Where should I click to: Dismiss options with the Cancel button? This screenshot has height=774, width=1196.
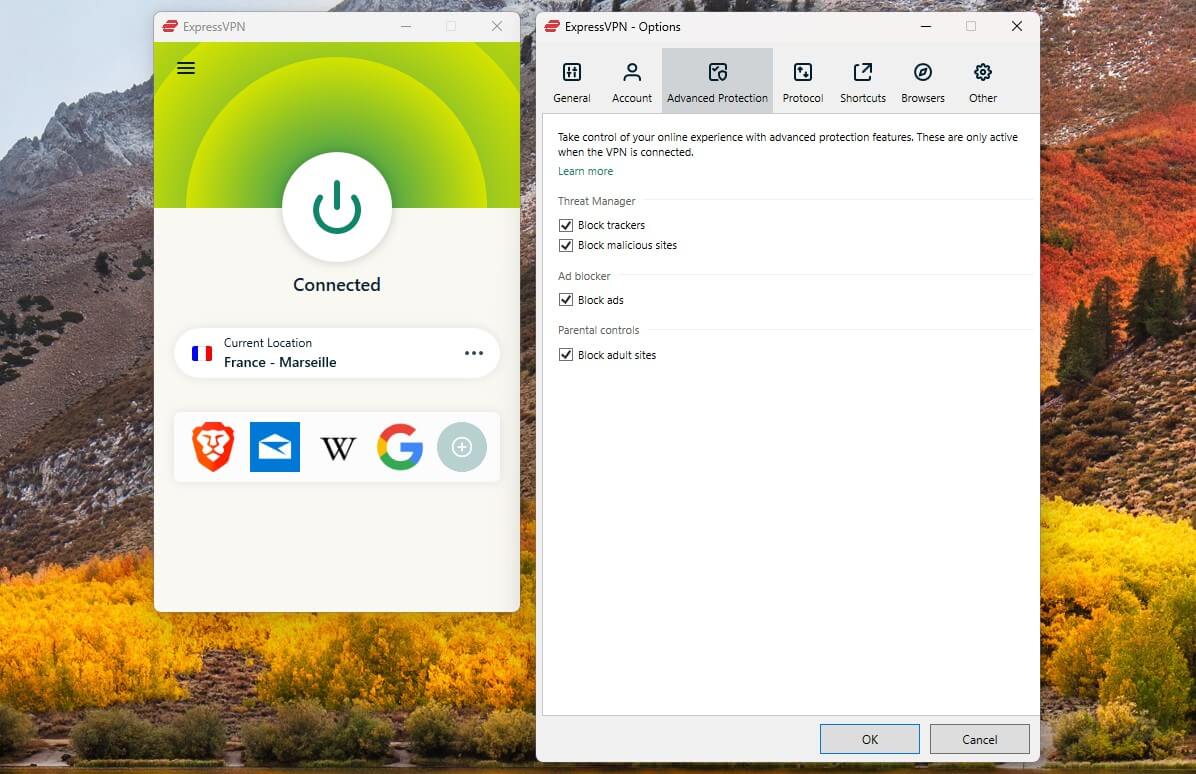pyautogui.click(x=979, y=739)
